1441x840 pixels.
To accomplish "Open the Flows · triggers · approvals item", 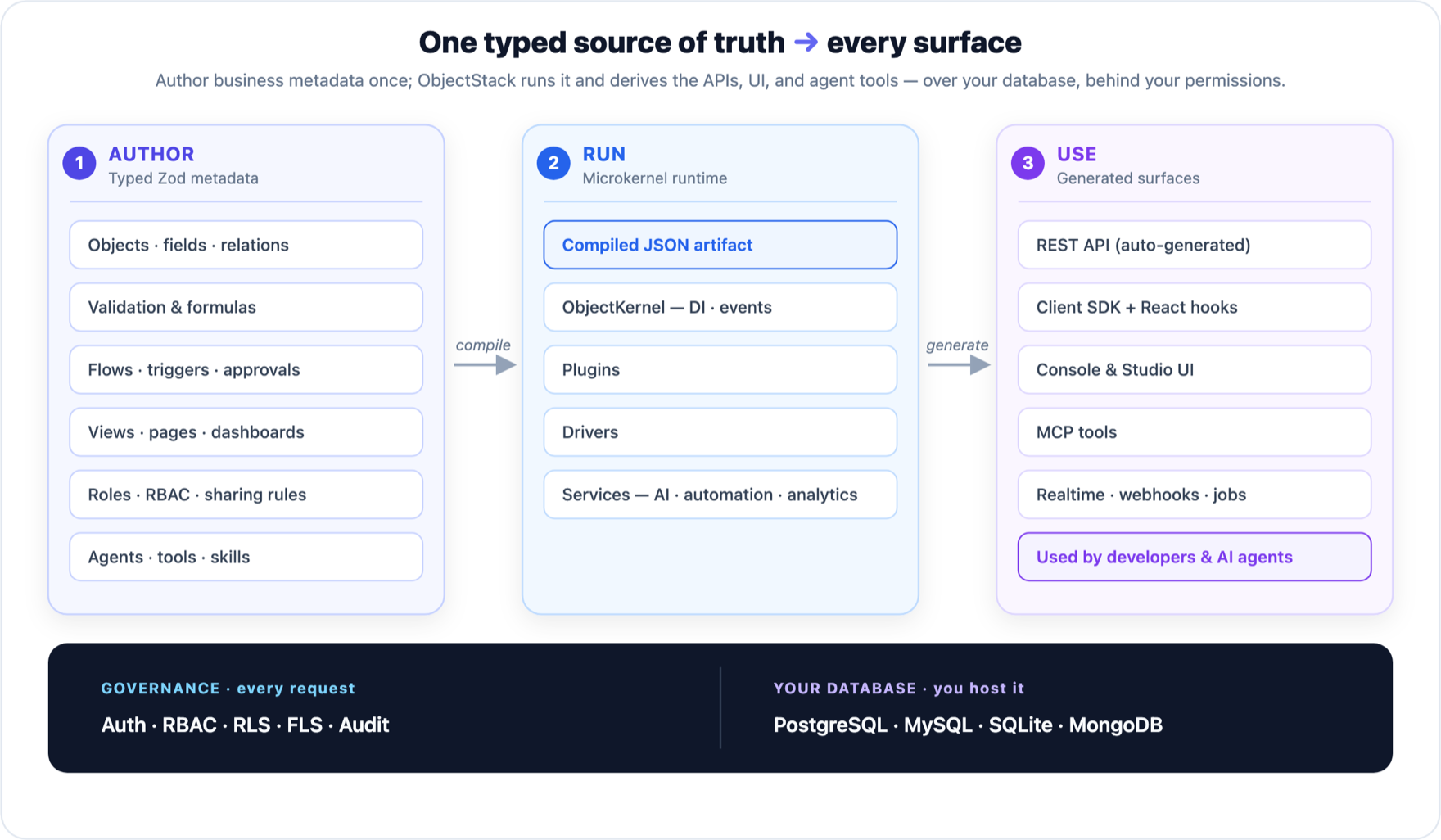I will tap(246, 369).
